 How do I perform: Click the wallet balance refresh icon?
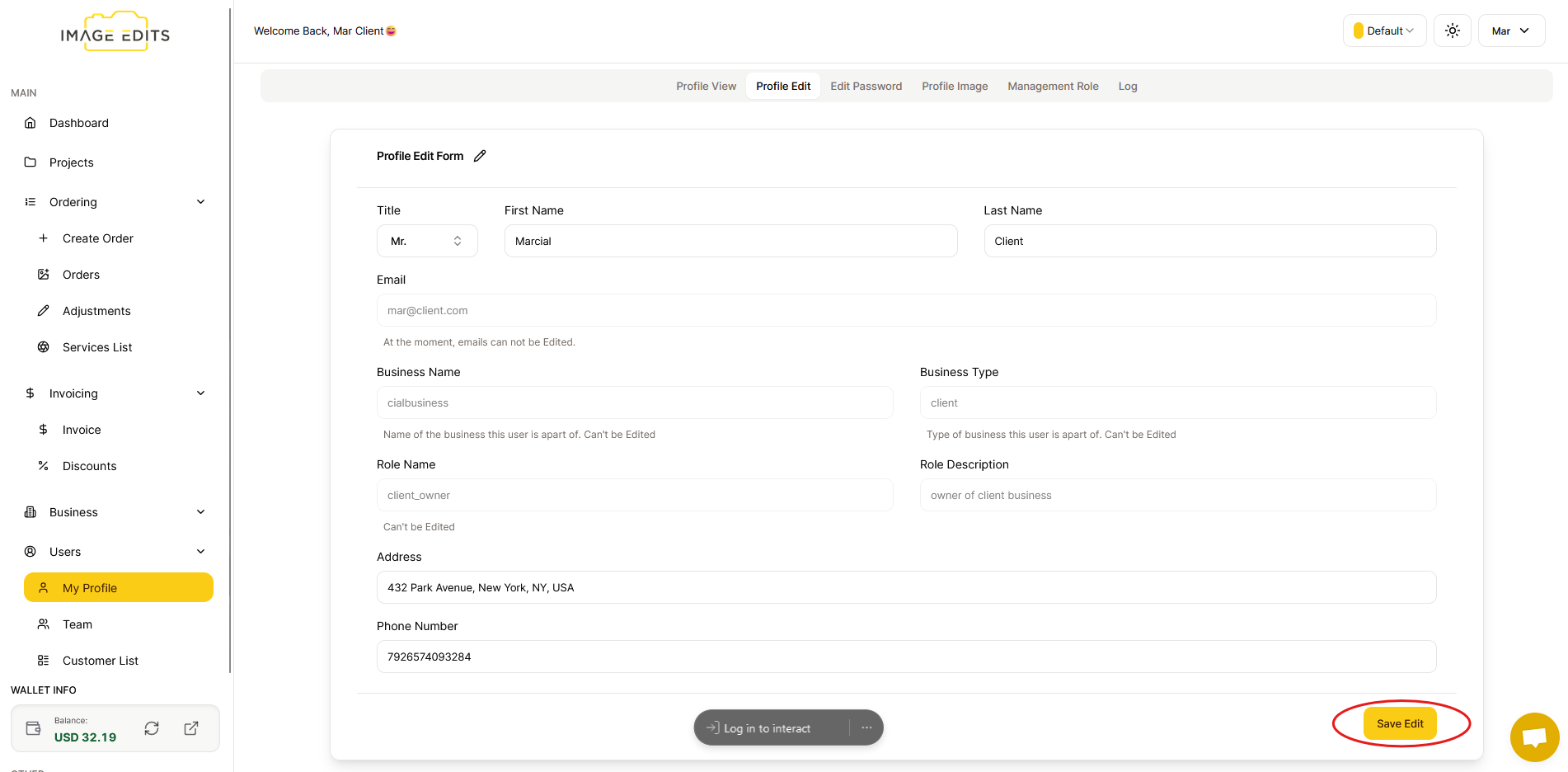point(152,728)
